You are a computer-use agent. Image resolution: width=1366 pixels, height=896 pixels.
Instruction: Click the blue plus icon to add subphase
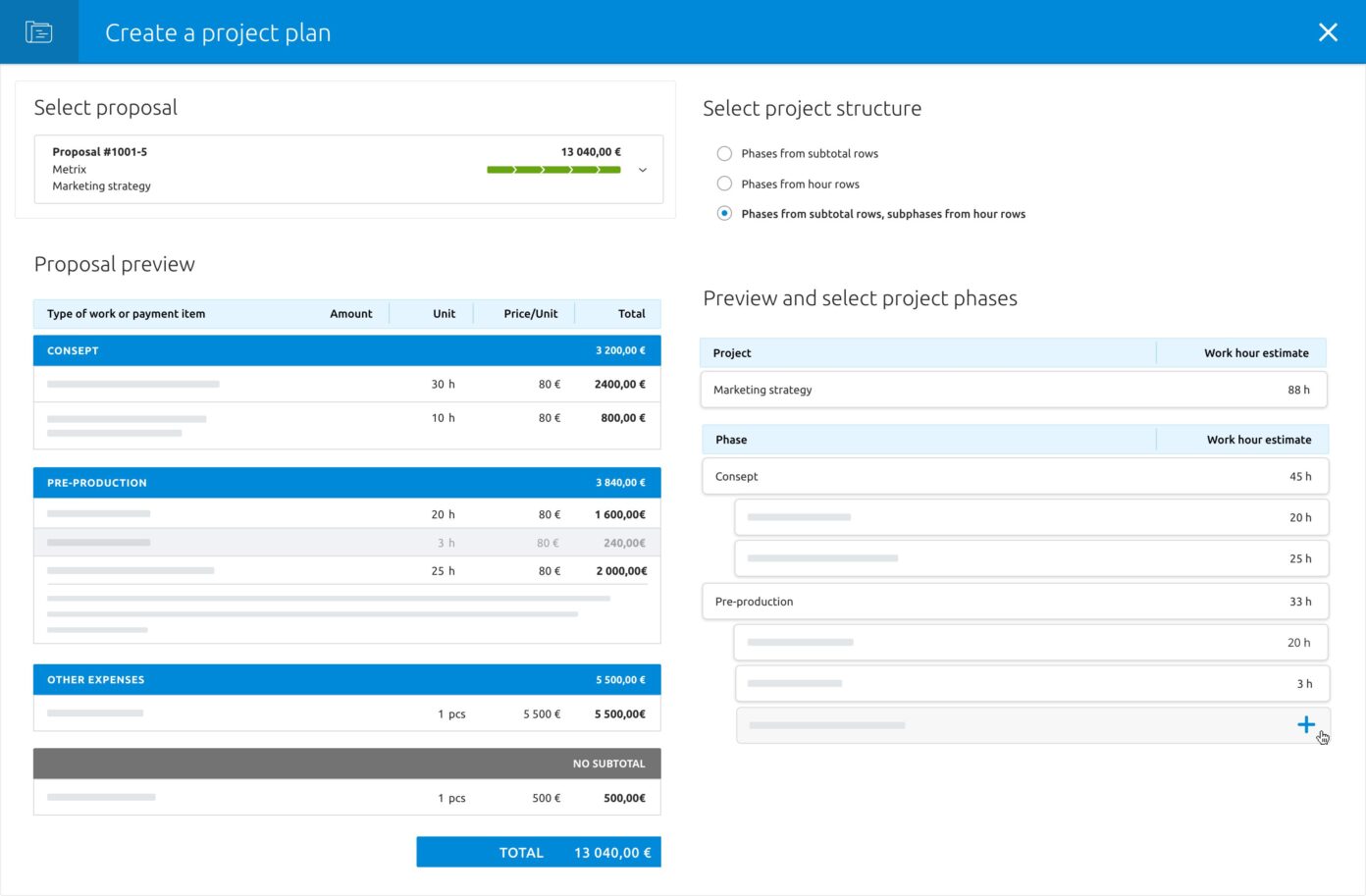point(1305,725)
